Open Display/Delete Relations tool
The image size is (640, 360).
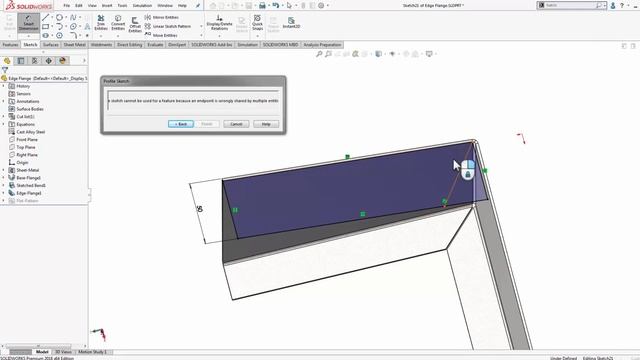(x=219, y=22)
